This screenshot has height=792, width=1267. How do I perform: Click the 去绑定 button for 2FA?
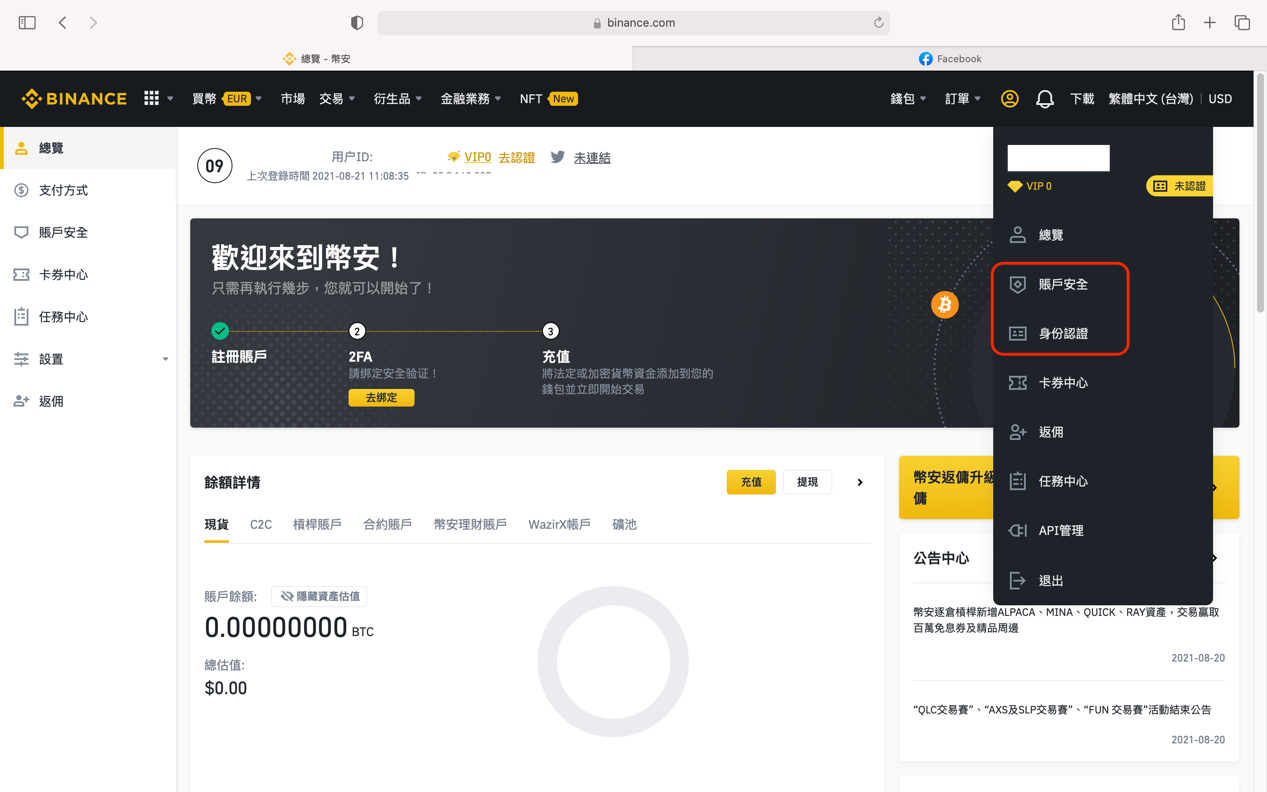point(381,398)
